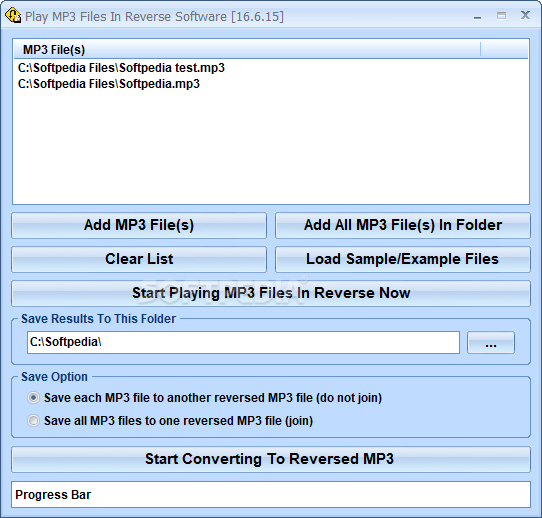Load Sample/Example Files

[x=403, y=259]
